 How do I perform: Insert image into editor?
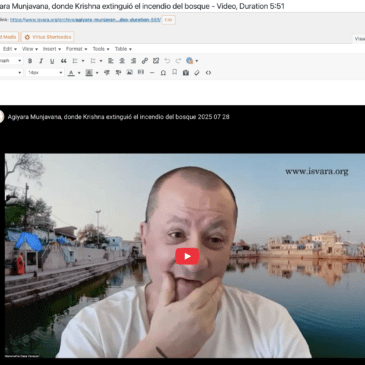point(129,72)
